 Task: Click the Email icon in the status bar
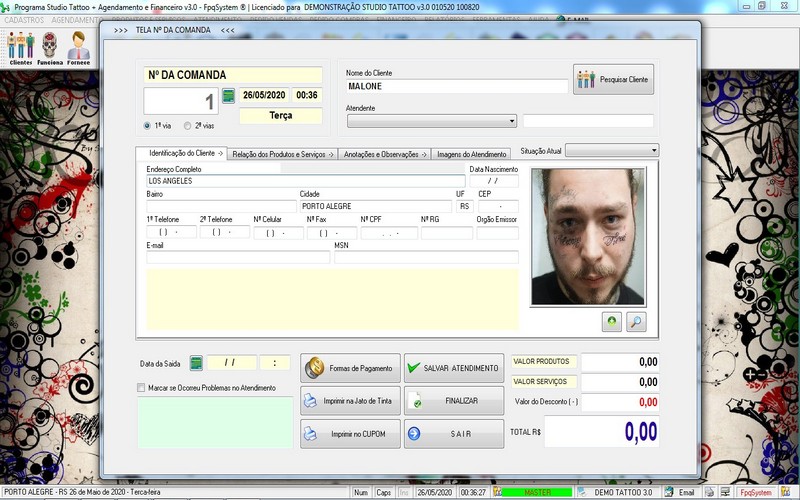coord(668,492)
